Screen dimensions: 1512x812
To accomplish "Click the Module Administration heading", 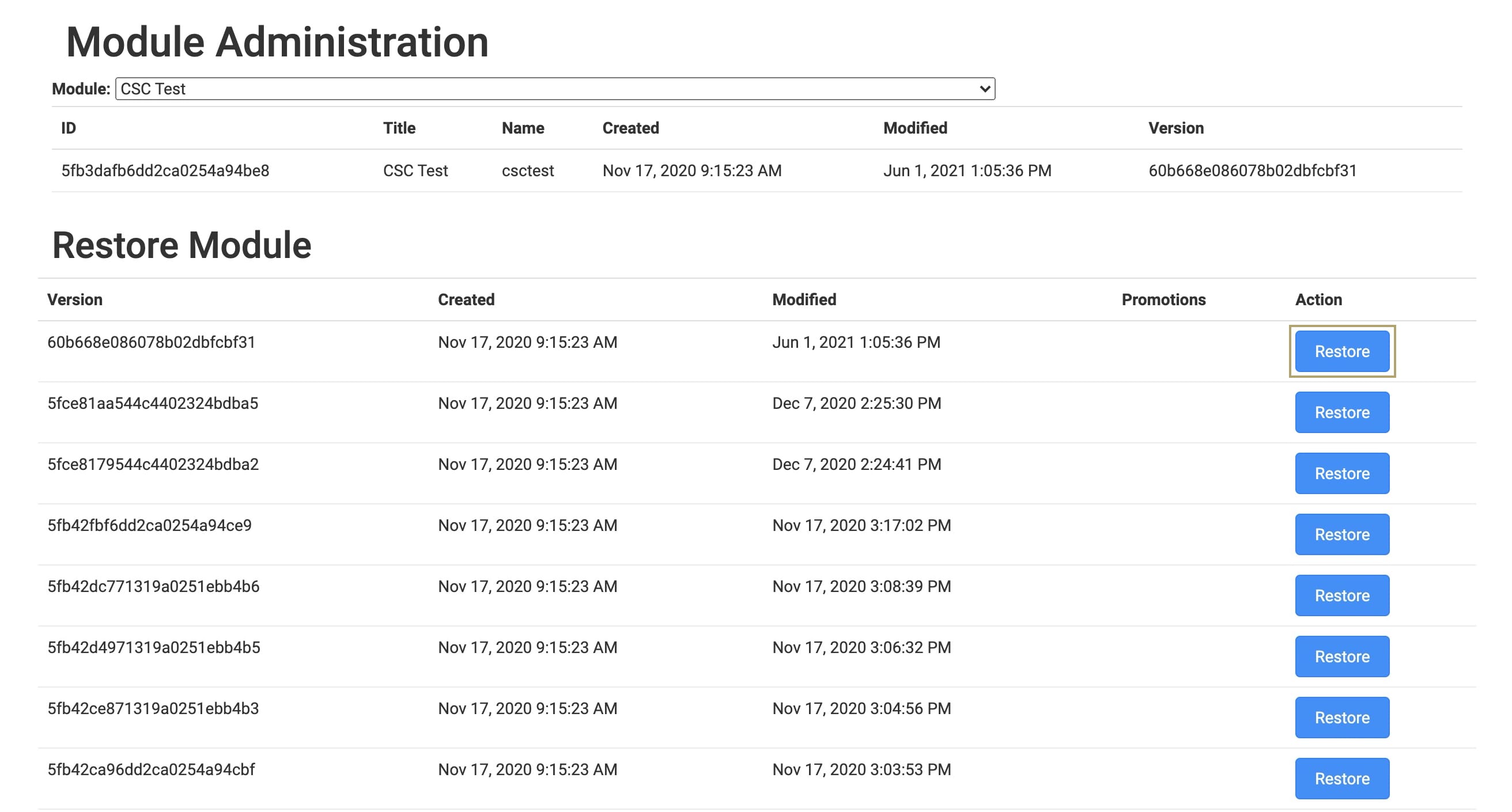I will coord(277,42).
